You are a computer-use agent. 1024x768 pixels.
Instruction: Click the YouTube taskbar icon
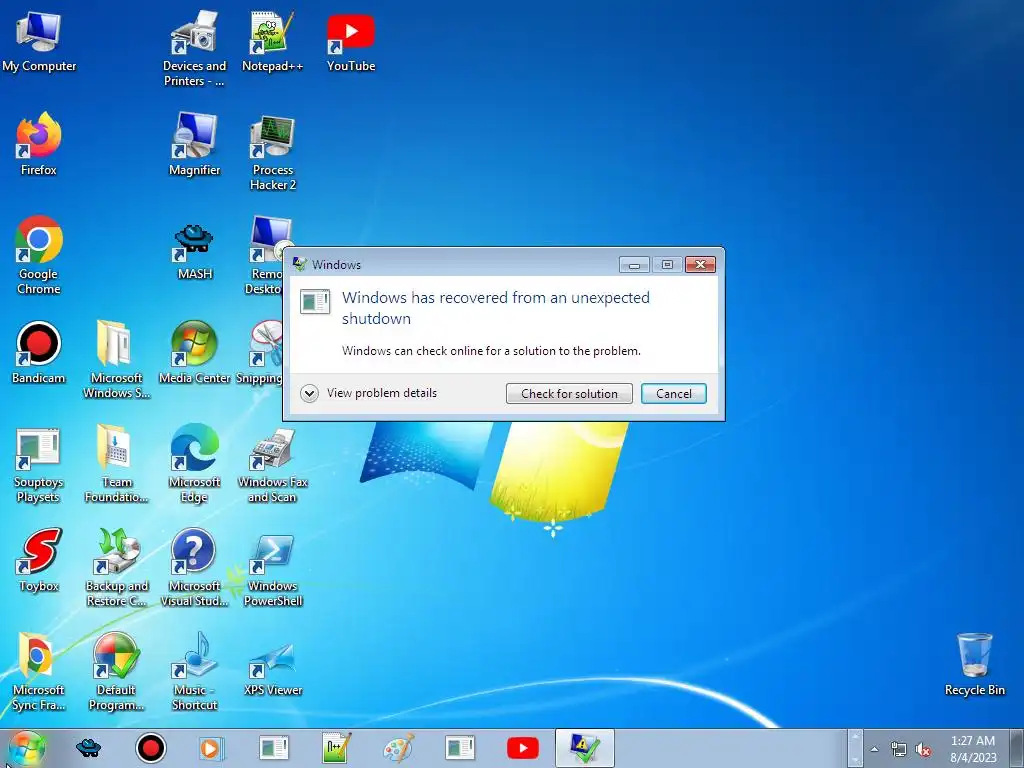[523, 748]
